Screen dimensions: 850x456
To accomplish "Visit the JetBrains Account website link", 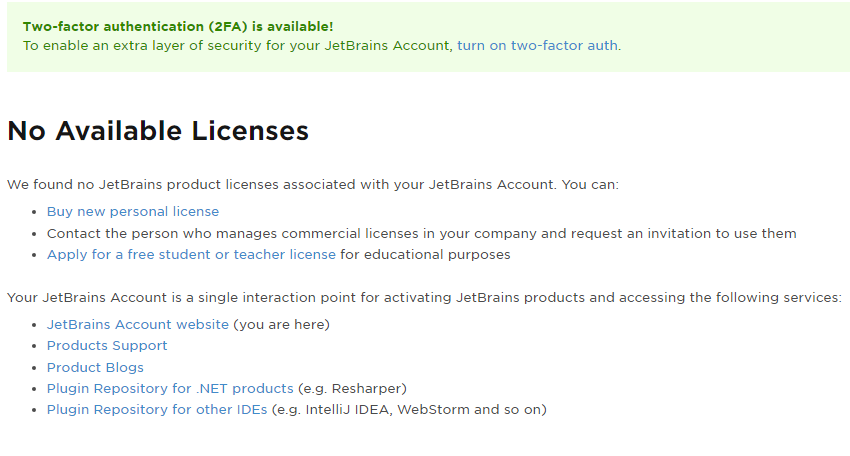I will pyautogui.click(x=138, y=324).
